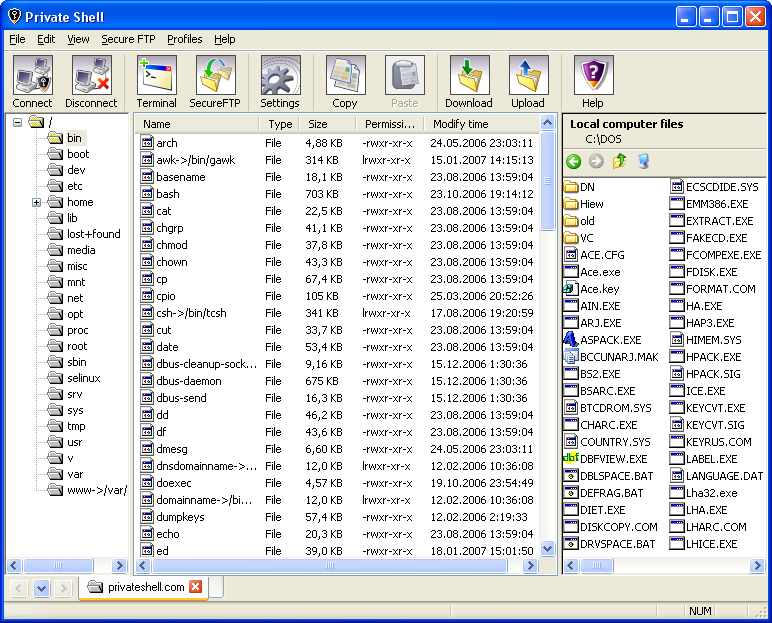
Task: Open Help from the toolbar
Action: point(593,82)
